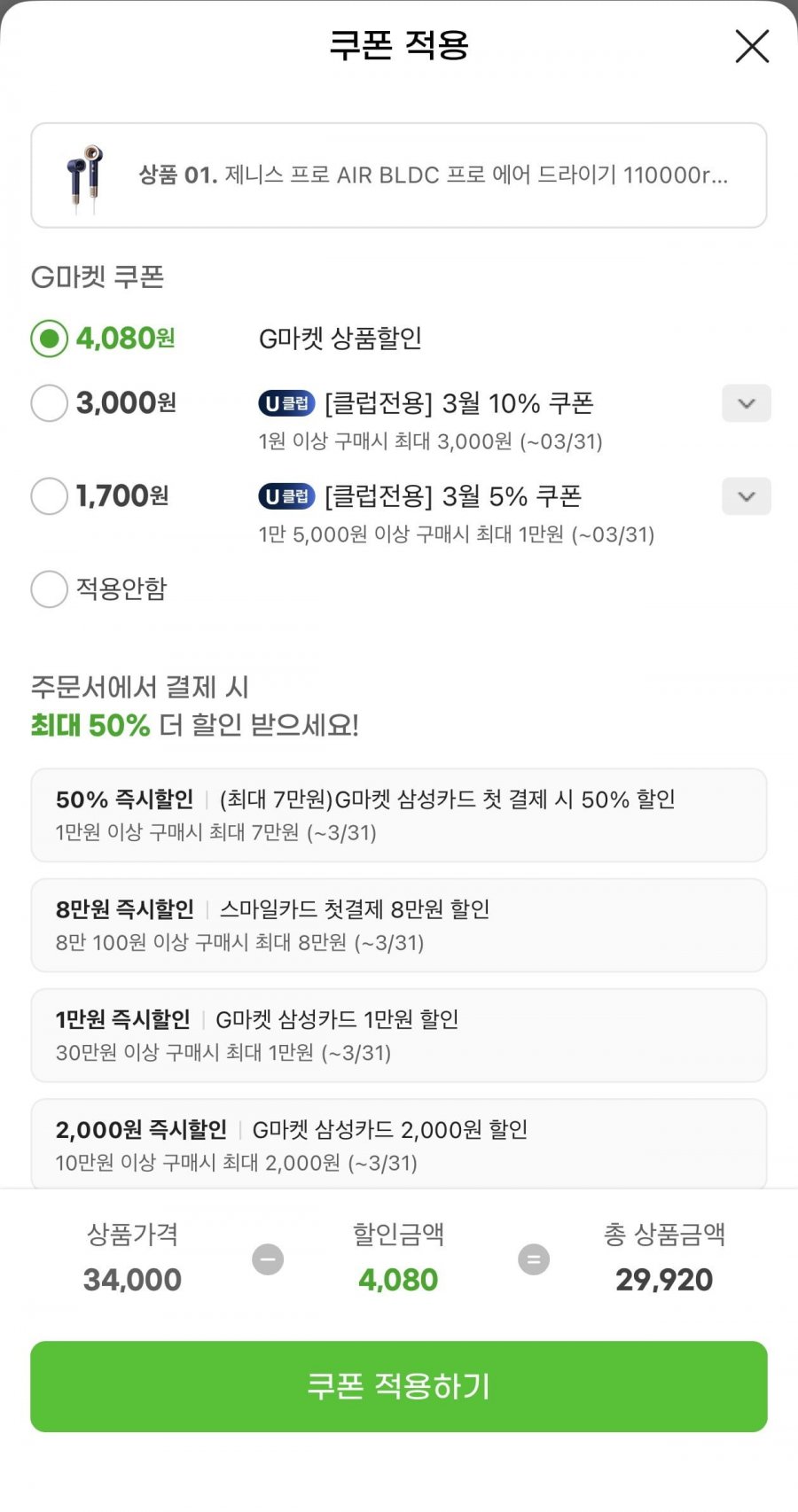Select the 3,000원 club coupon radio
This screenshot has width=798, height=1512.
click(x=50, y=403)
